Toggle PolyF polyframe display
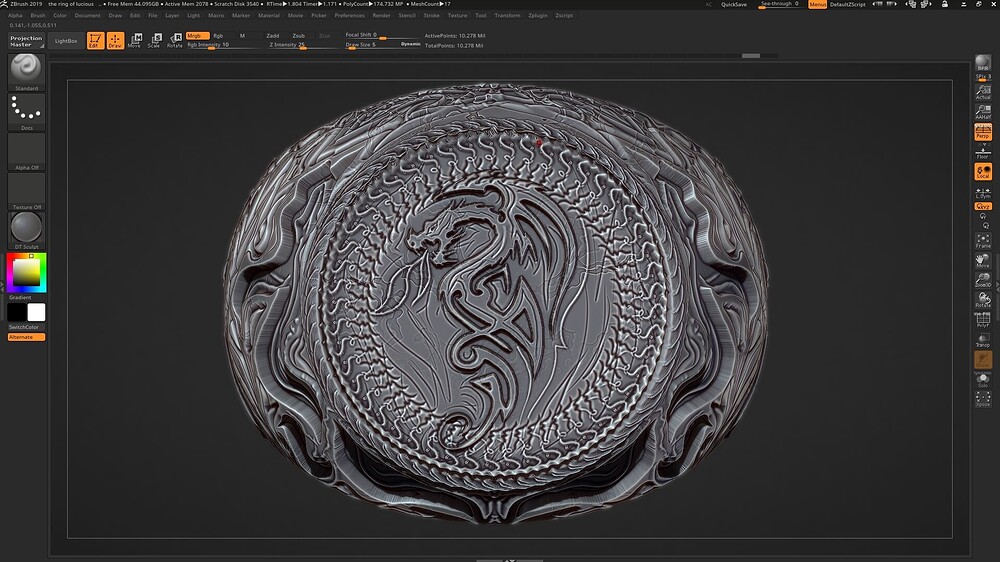Viewport: 1000px width, 562px height. tap(983, 320)
